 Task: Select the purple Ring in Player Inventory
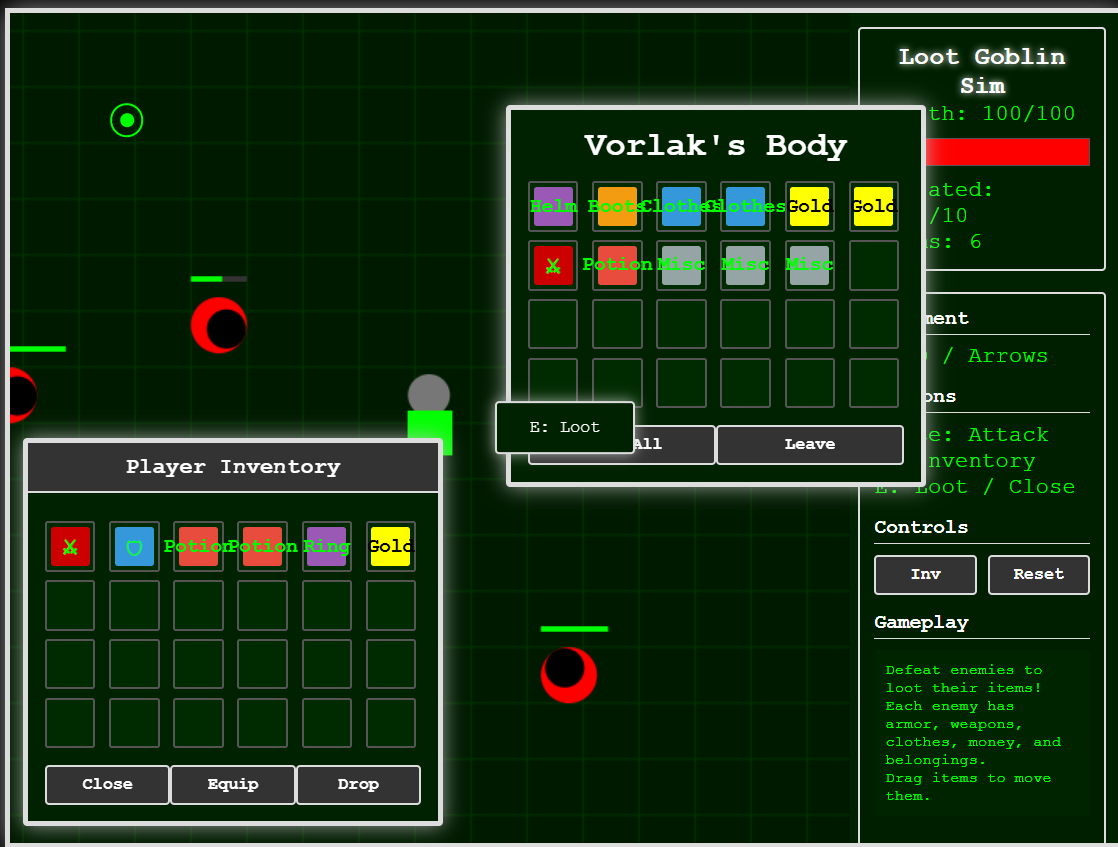point(327,546)
